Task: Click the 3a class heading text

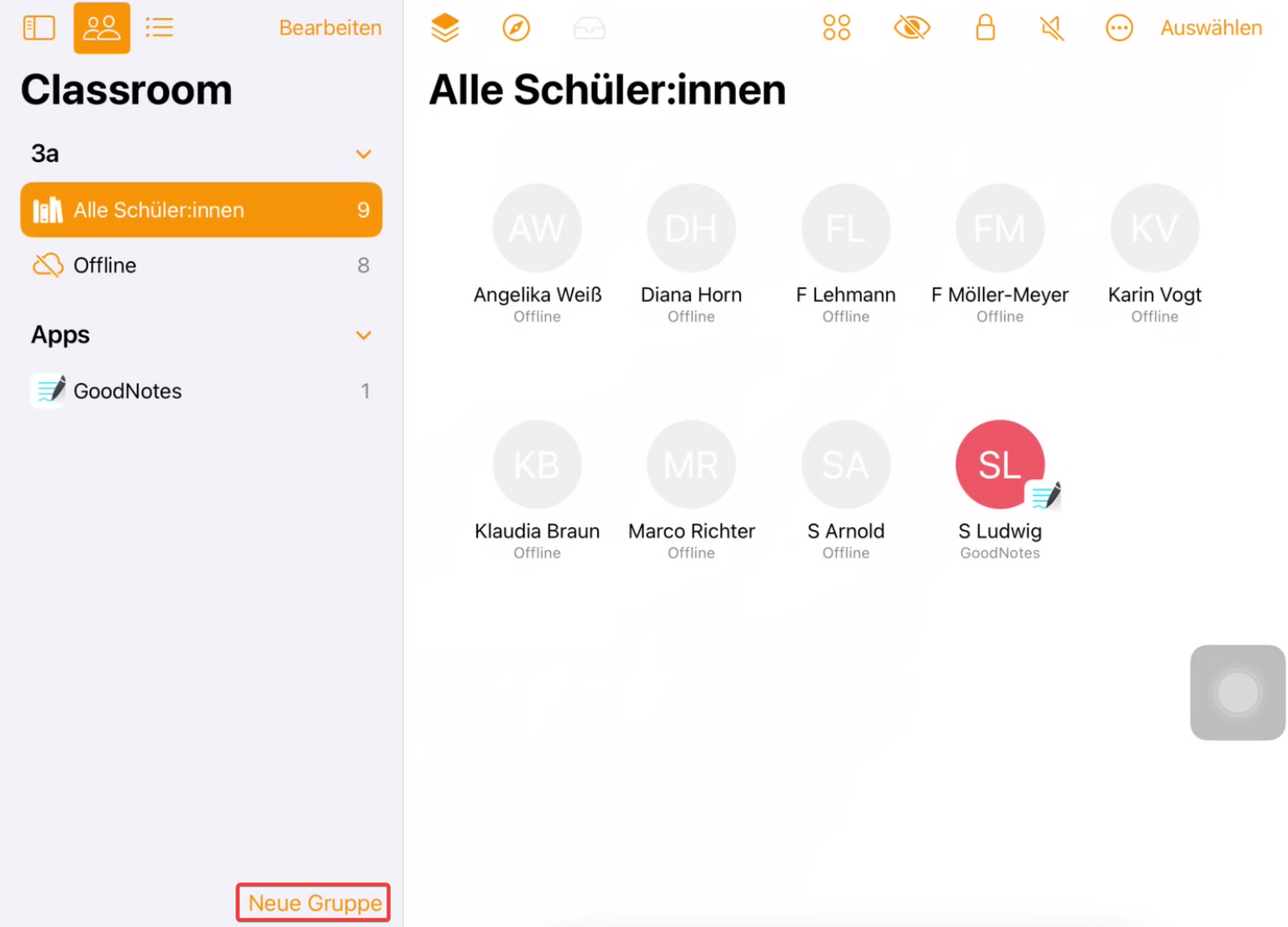Action: click(45, 153)
